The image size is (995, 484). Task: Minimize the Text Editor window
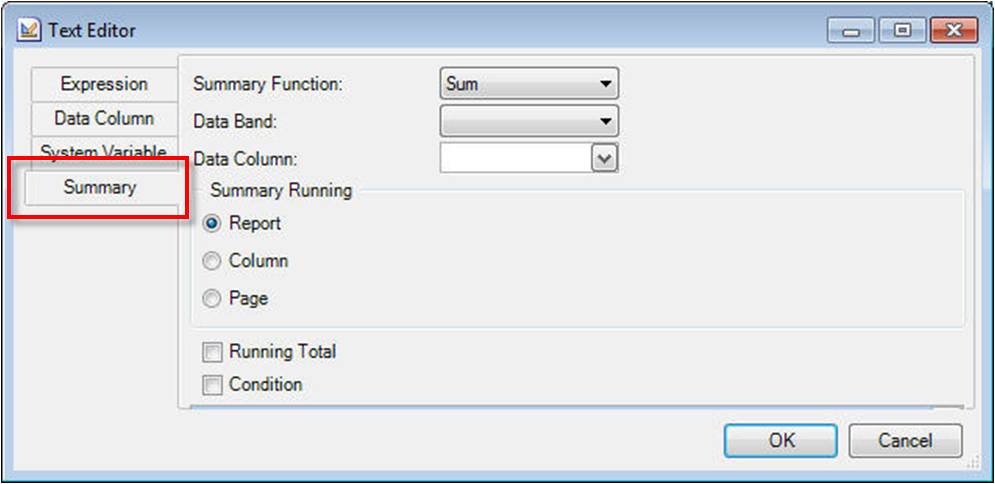[x=853, y=32]
